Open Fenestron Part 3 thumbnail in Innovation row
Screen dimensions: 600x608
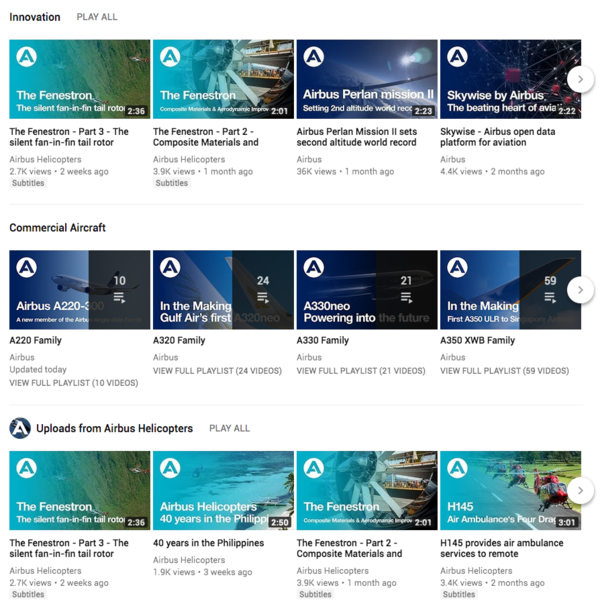click(80, 79)
